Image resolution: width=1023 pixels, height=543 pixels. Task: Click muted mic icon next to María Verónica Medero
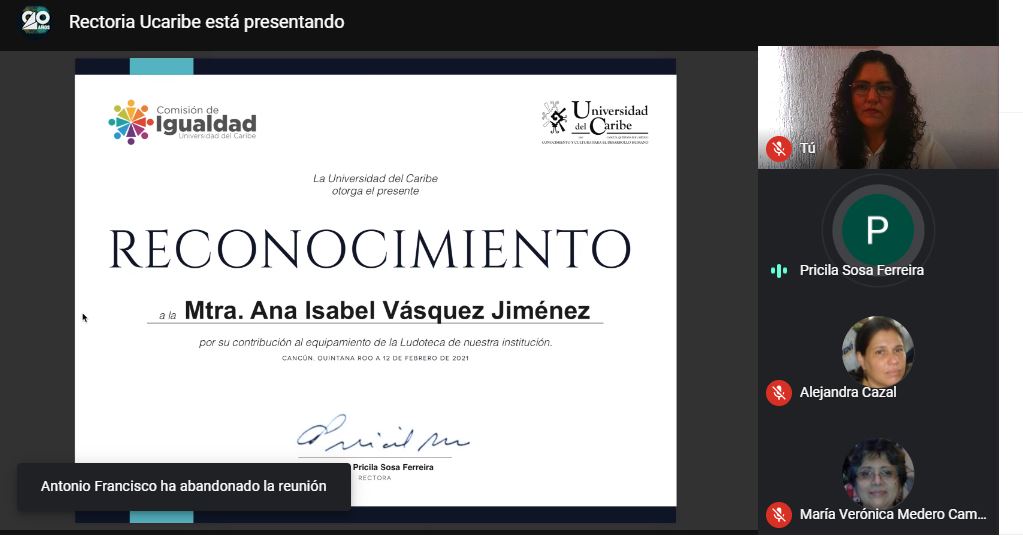(x=779, y=515)
